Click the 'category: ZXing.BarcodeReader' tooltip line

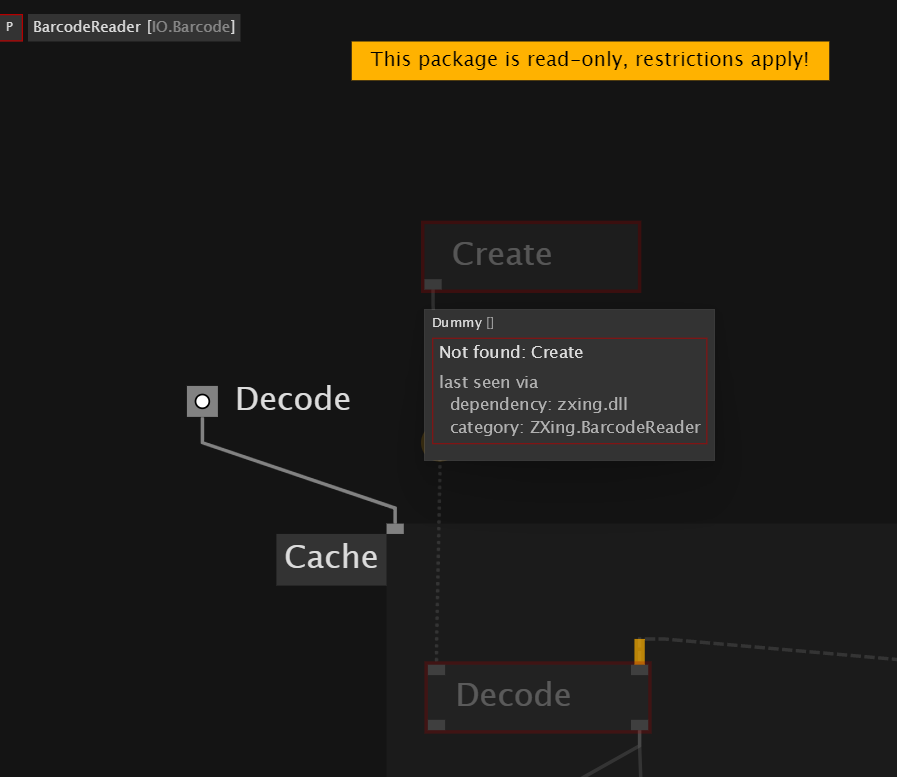(575, 427)
